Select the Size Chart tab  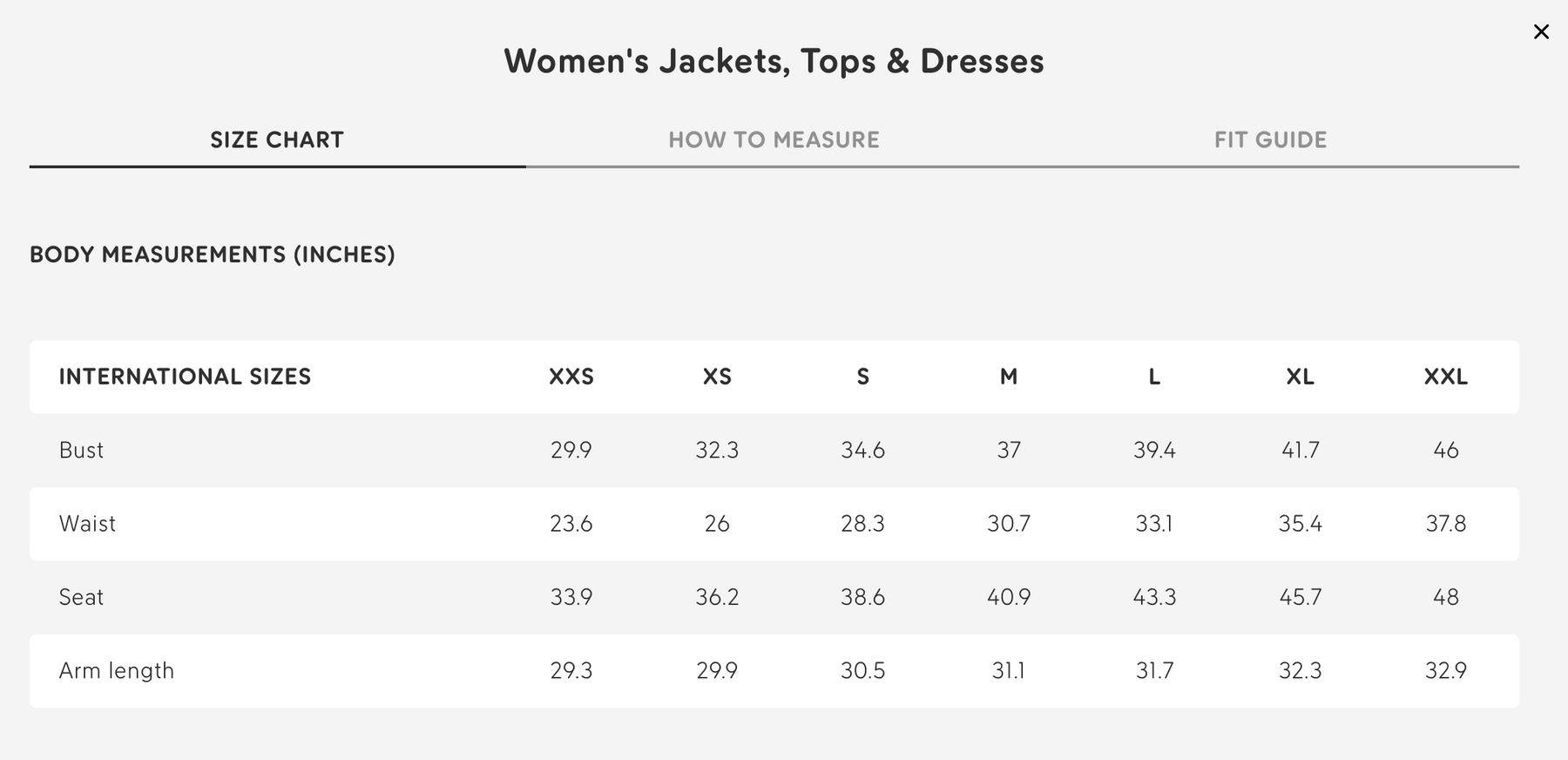click(277, 139)
